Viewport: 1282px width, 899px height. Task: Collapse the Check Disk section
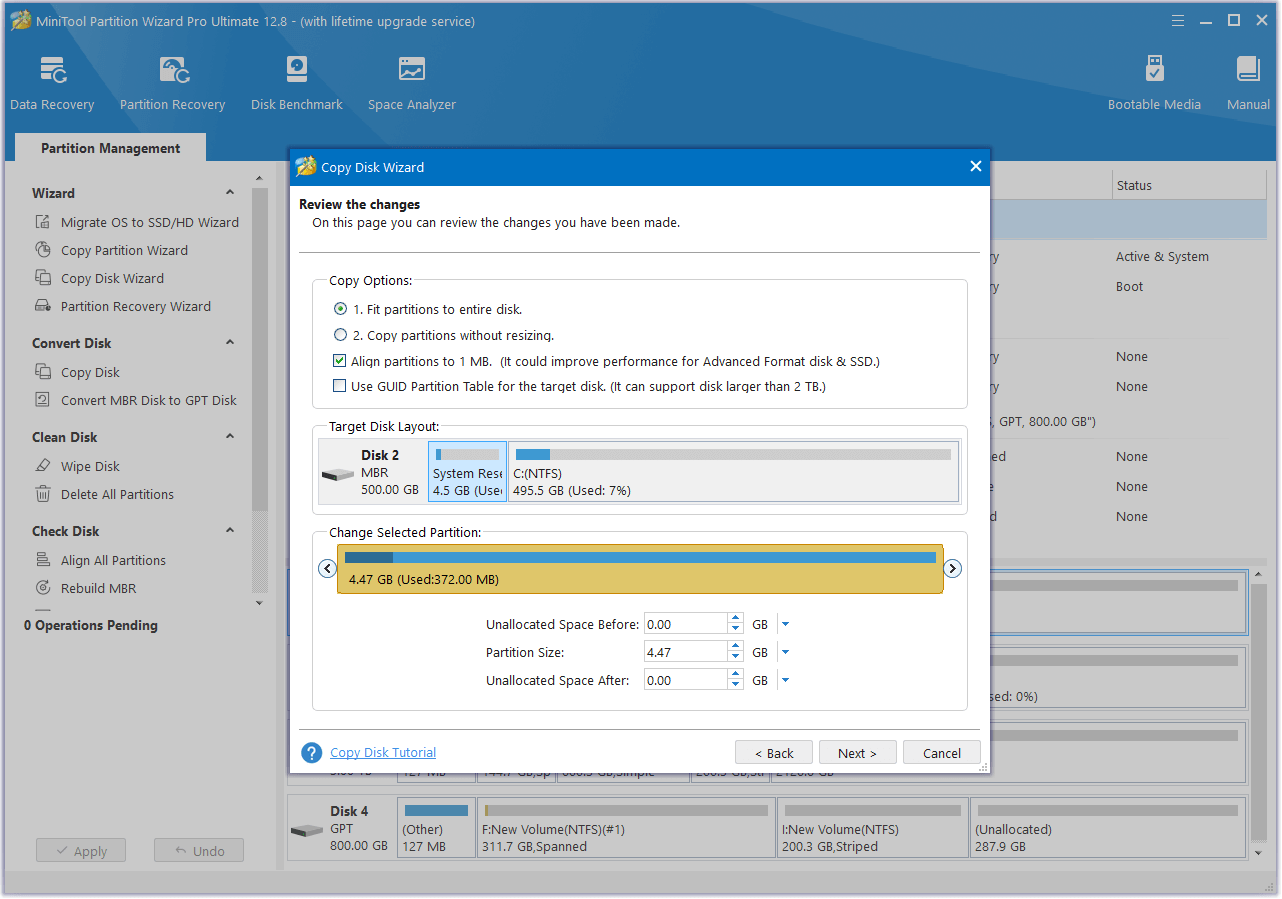pyautogui.click(x=230, y=531)
